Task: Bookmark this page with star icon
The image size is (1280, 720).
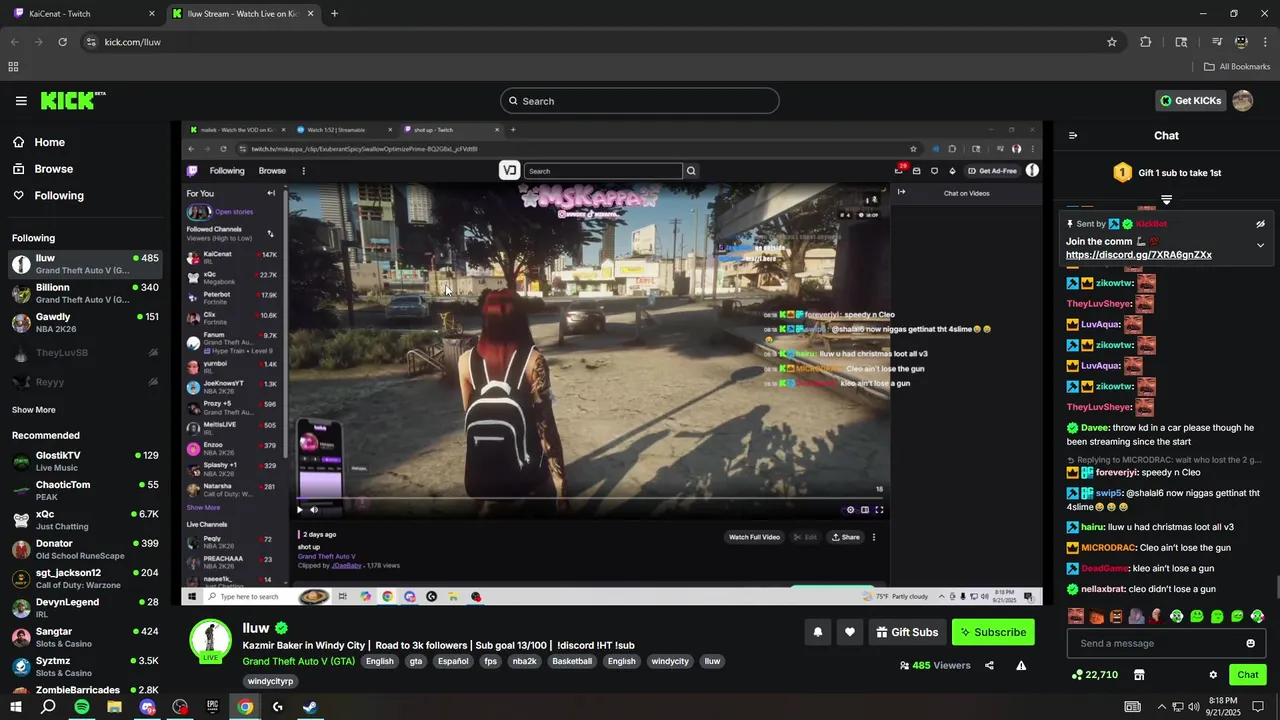Action: (x=1112, y=42)
